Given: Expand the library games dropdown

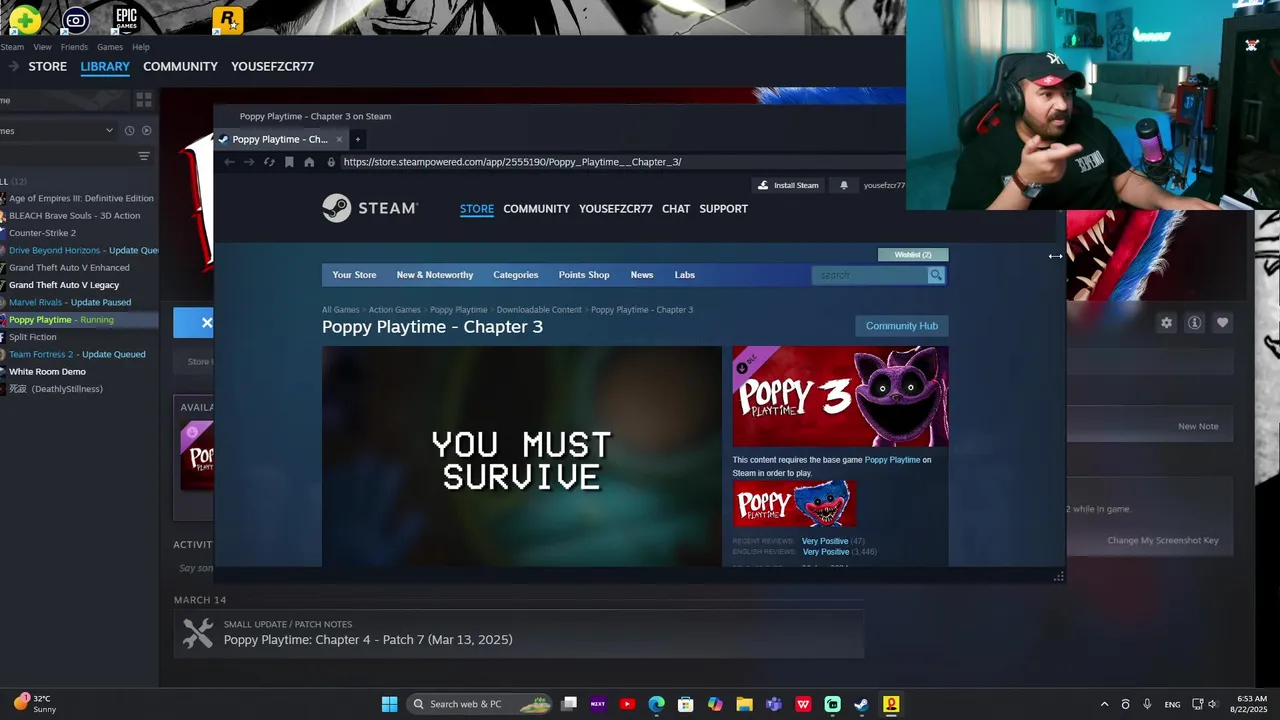Looking at the screenshot, I should (x=109, y=131).
